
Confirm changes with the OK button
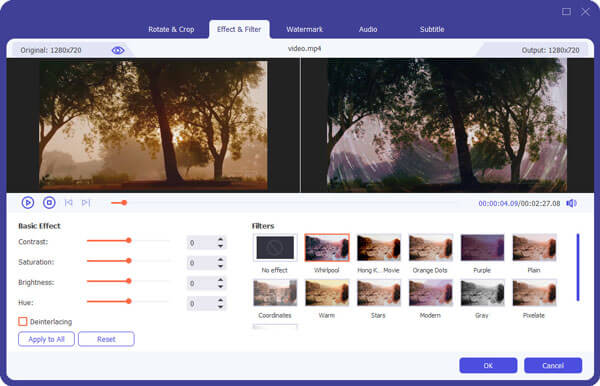click(488, 365)
